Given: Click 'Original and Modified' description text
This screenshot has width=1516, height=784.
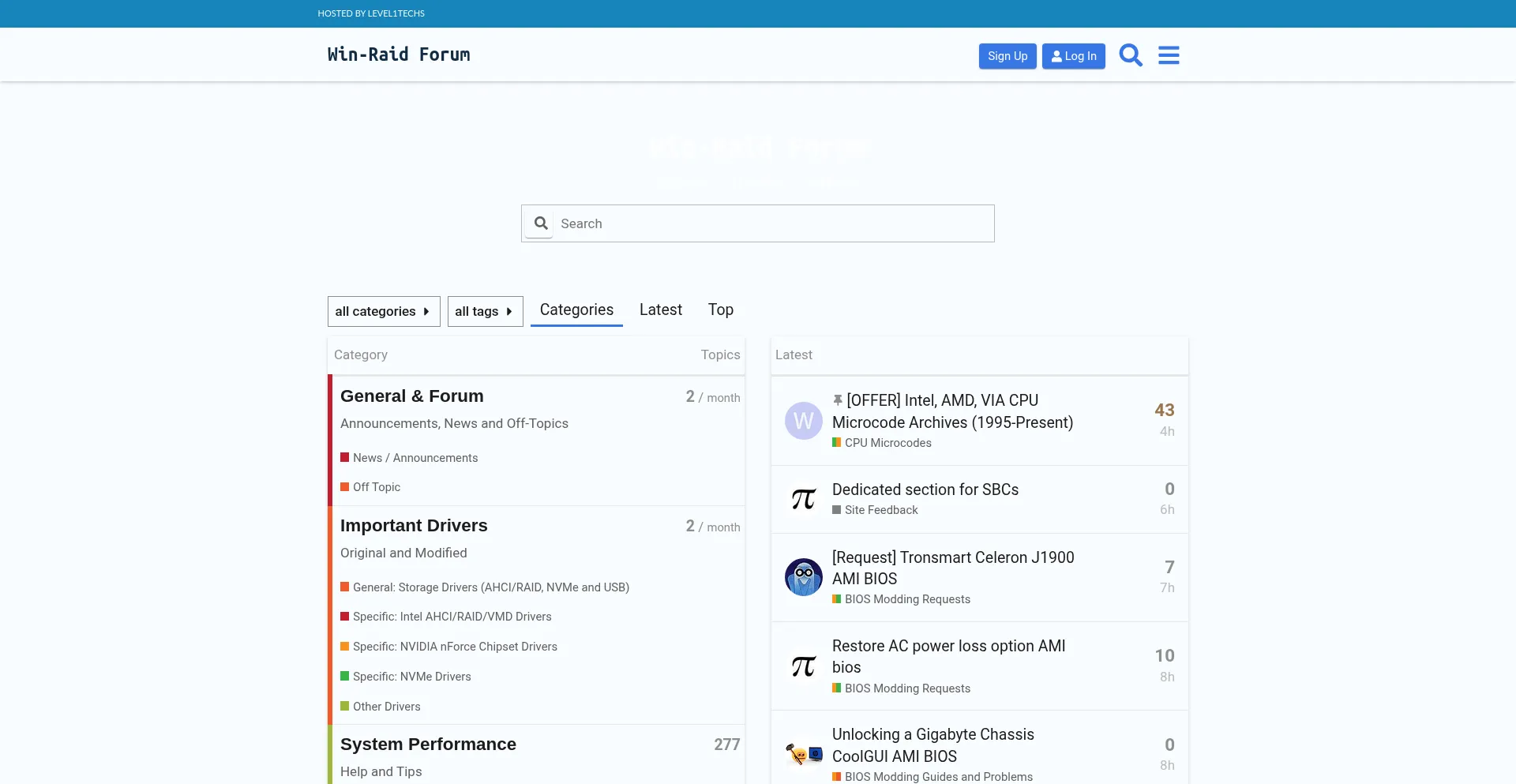Looking at the screenshot, I should point(403,553).
